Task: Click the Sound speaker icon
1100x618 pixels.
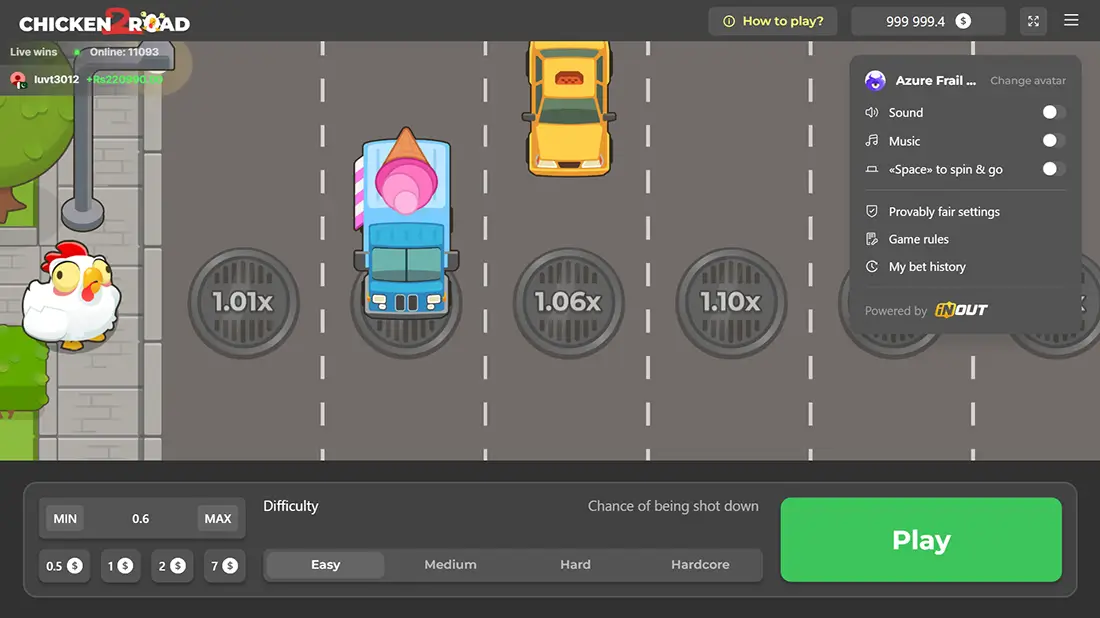Action: click(x=870, y=112)
